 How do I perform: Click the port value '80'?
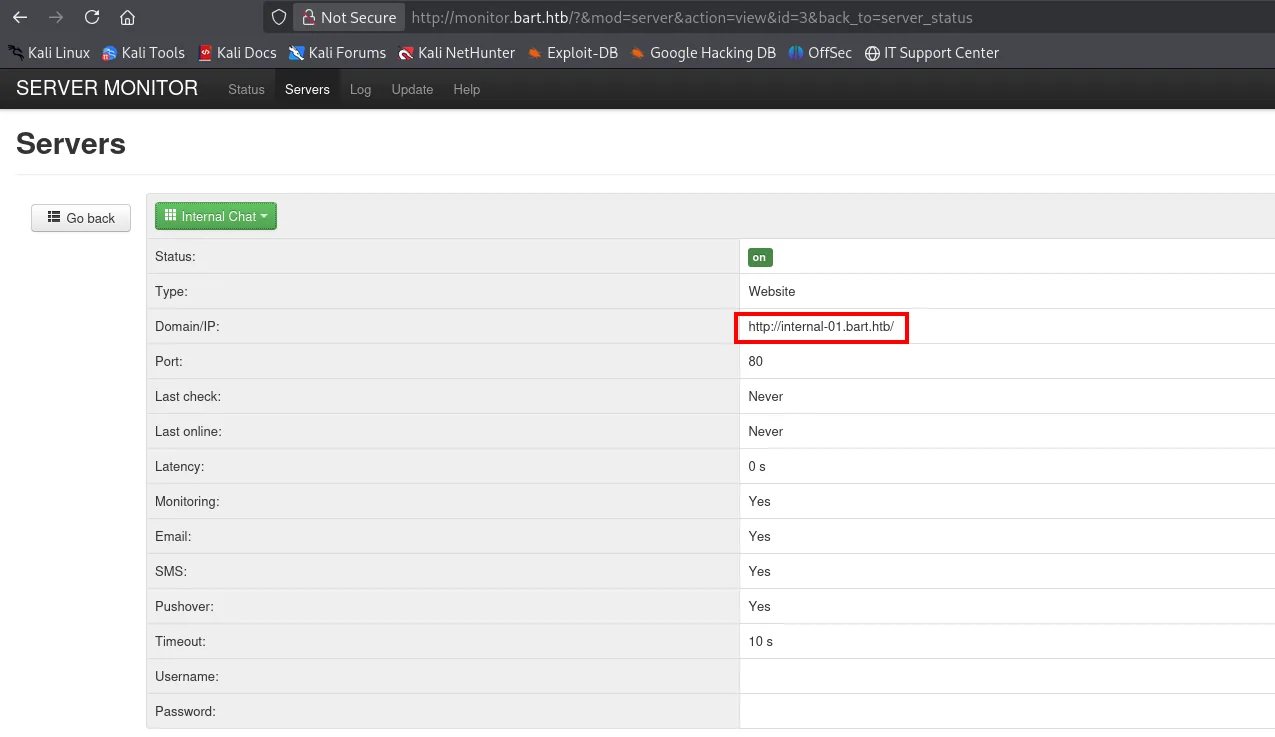pos(756,361)
